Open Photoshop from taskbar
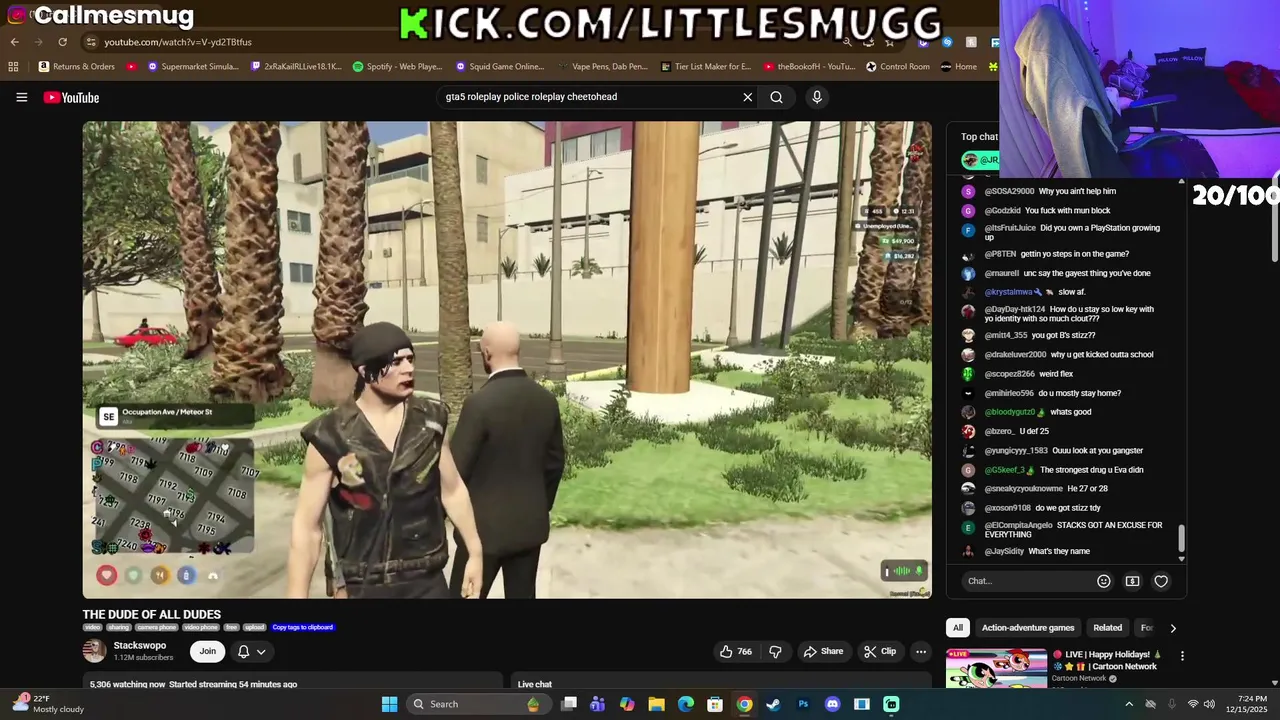Screen dimensions: 1280x720 803,704
